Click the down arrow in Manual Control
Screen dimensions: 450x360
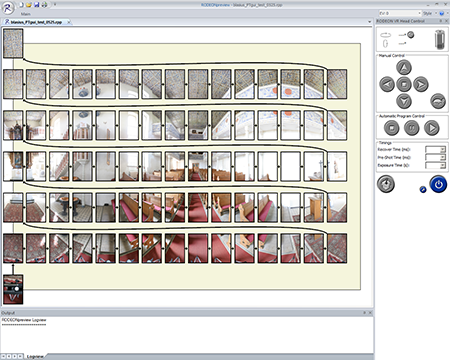(404, 101)
